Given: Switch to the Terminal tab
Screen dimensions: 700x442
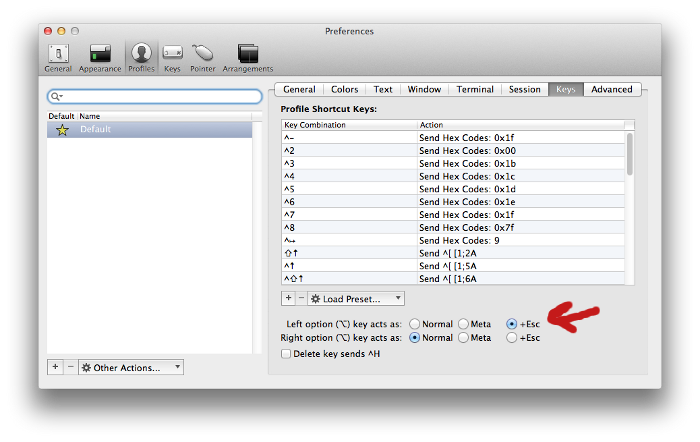Looking at the screenshot, I should pyautogui.click(x=475, y=89).
